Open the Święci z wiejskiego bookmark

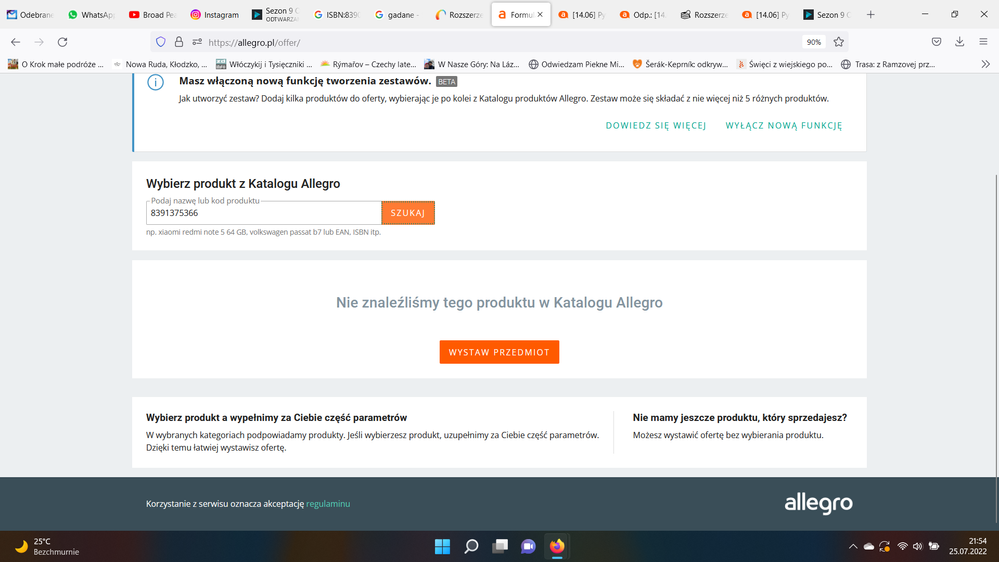784,64
